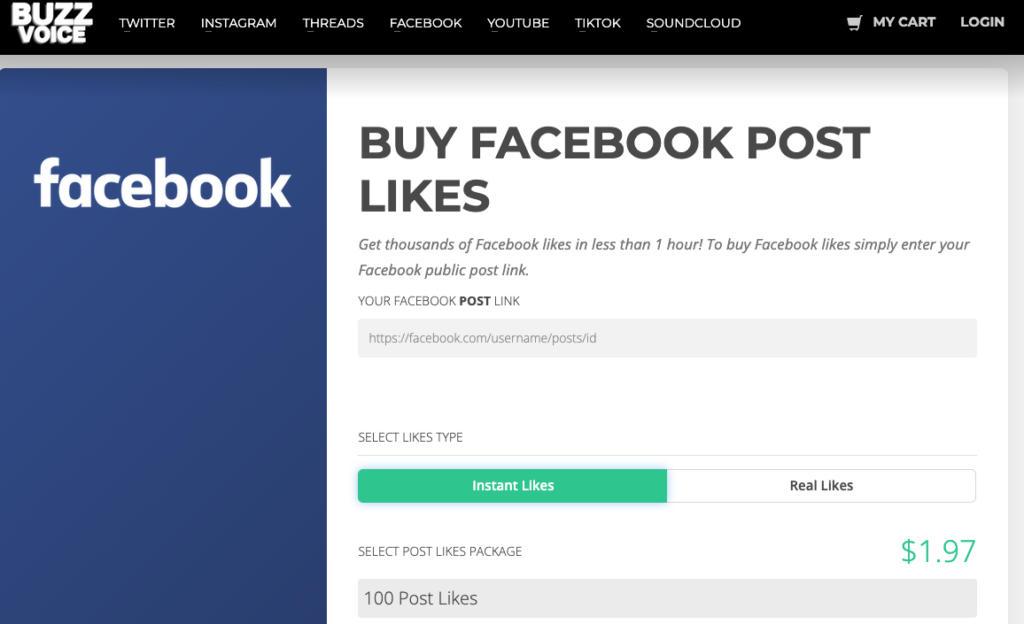Screen dimensions: 1024x624
Task: Click the Login link
Action: pos(982,22)
